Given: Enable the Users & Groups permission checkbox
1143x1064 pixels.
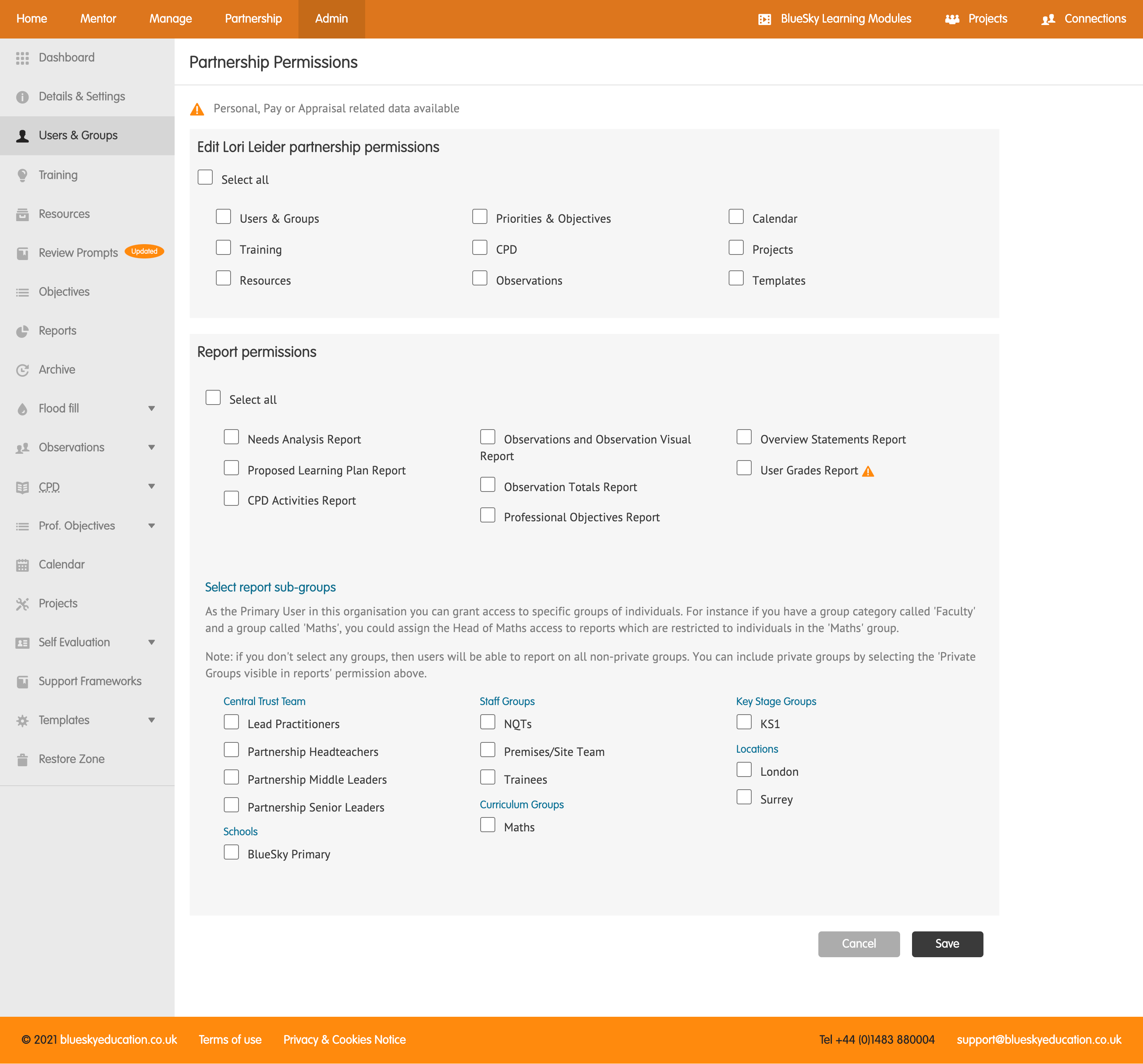Looking at the screenshot, I should 224,216.
